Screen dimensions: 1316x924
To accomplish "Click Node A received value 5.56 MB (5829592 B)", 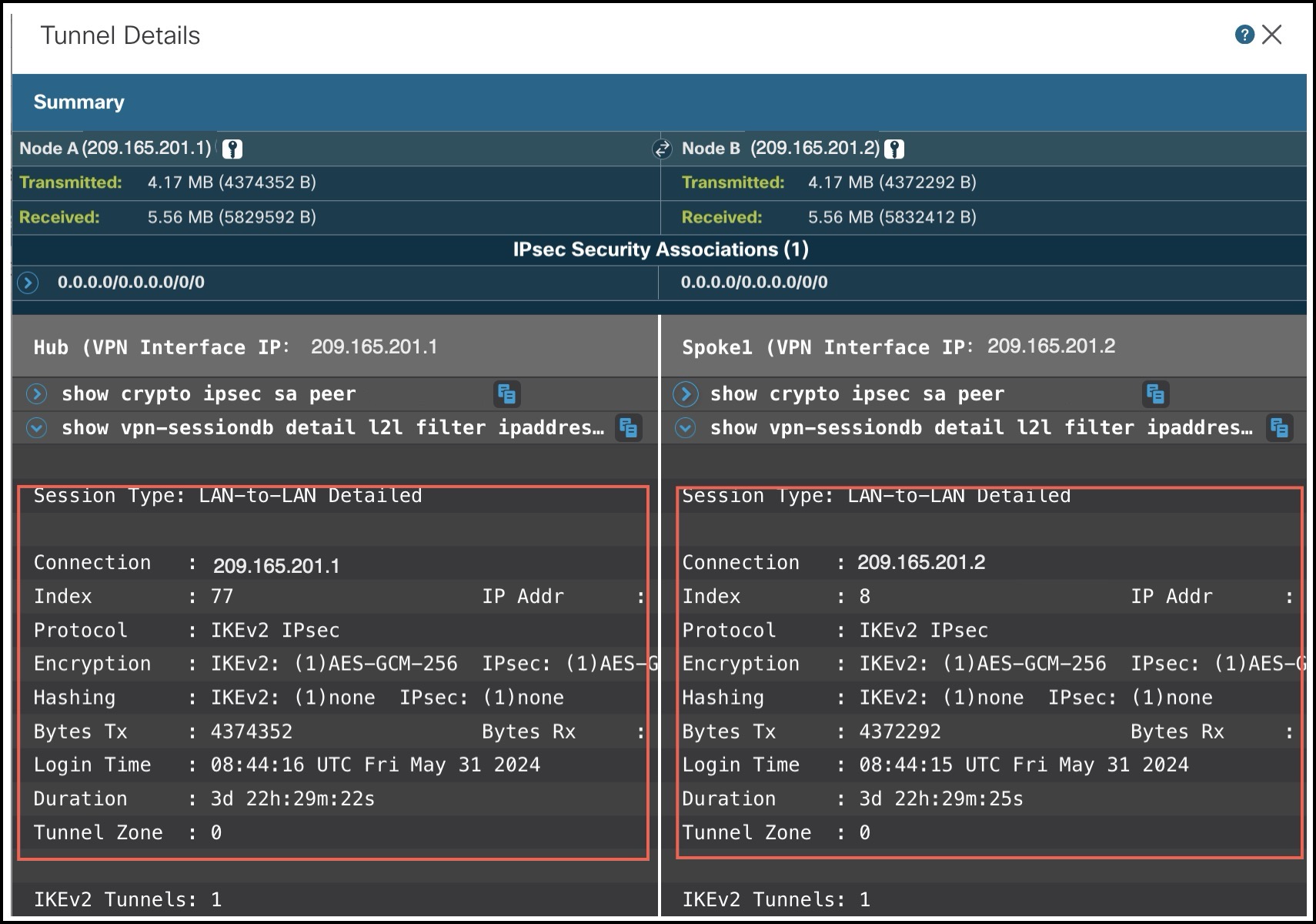I will tap(232, 217).
